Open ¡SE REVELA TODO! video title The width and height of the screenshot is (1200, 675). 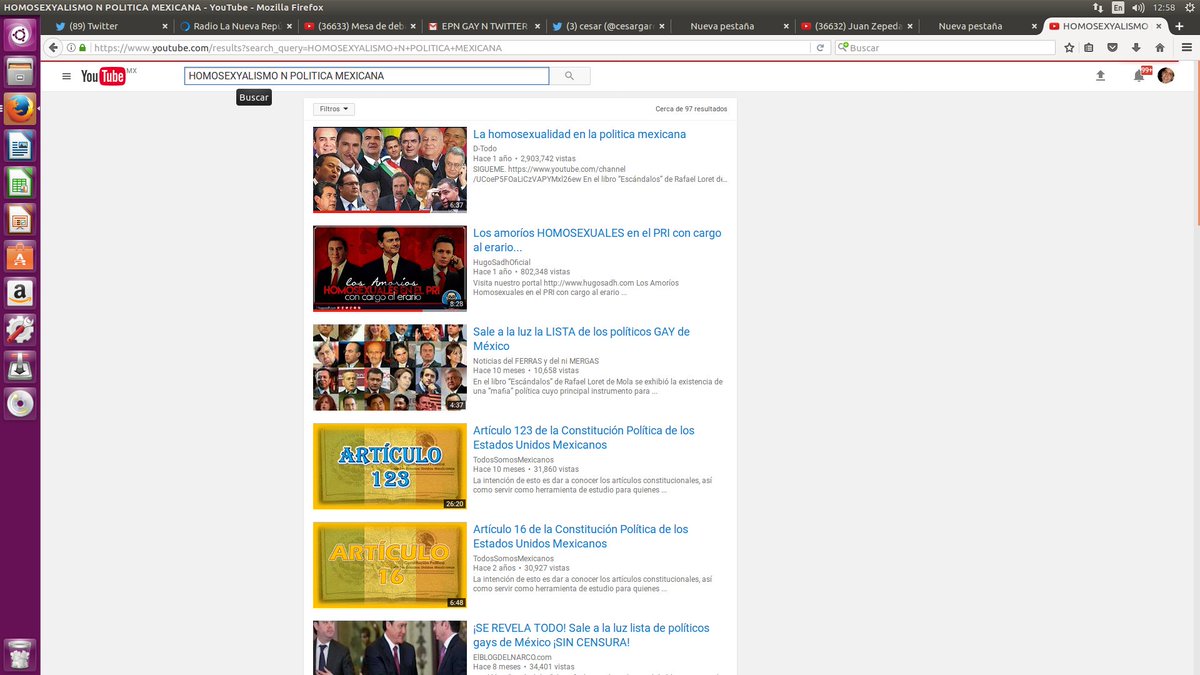pos(591,635)
